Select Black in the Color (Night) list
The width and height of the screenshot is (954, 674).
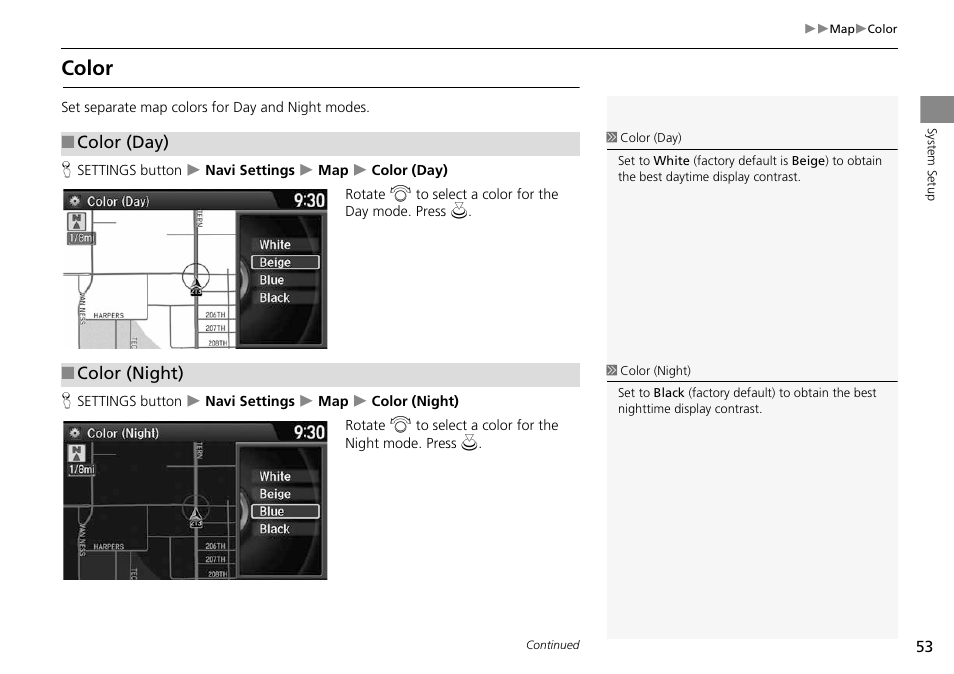point(285,529)
